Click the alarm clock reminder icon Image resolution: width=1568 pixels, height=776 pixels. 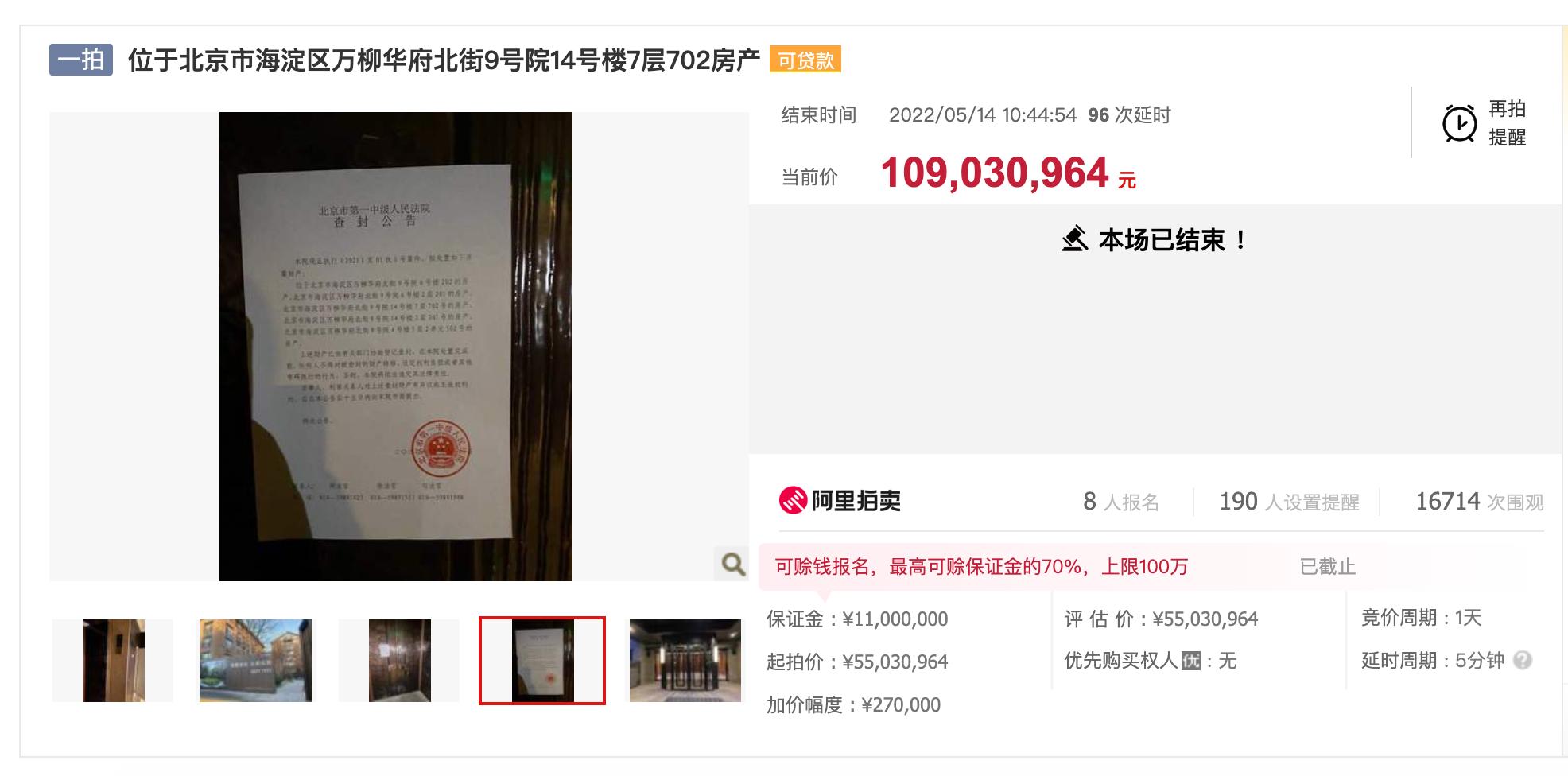(1459, 123)
